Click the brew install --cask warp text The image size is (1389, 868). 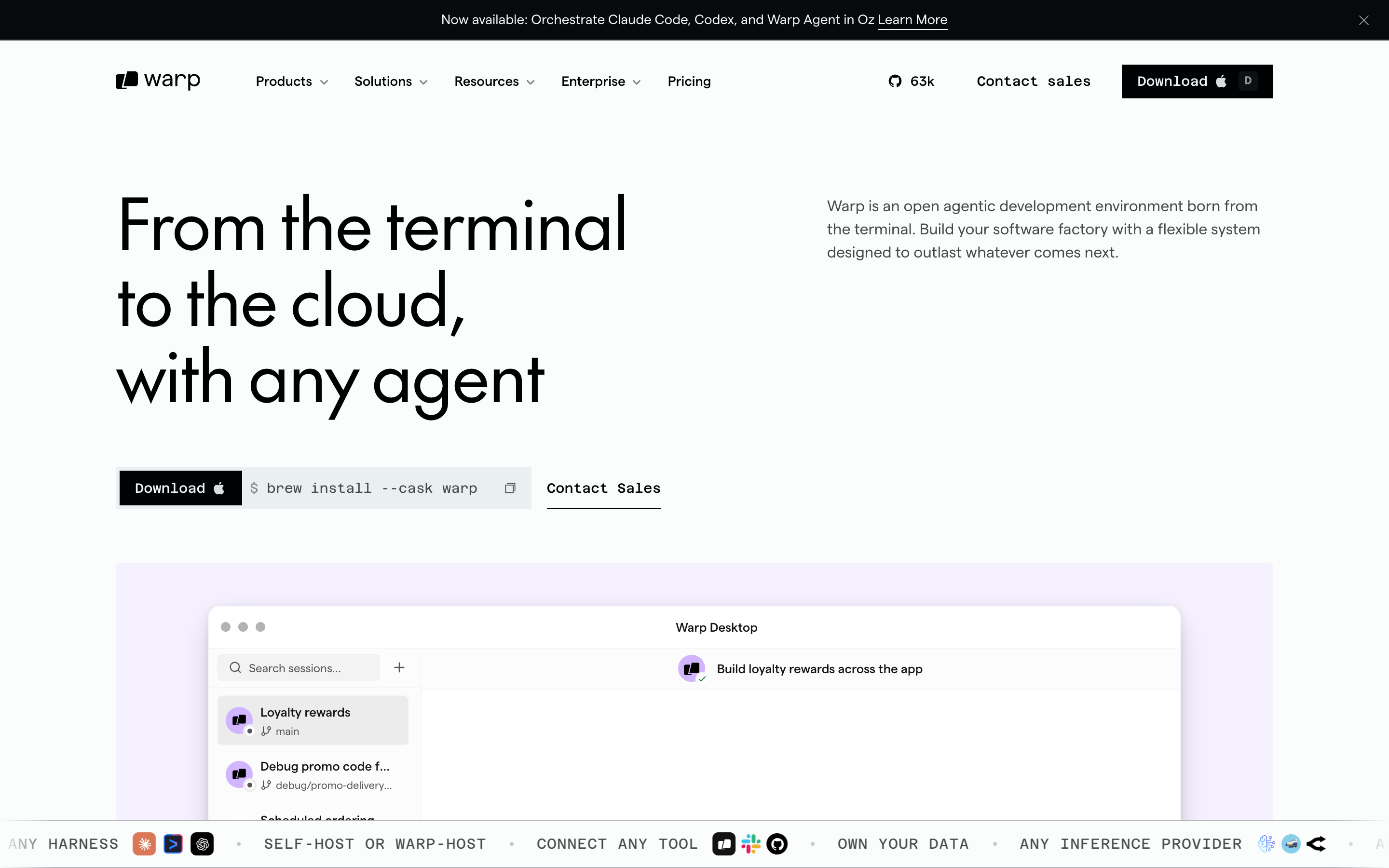pos(371,488)
